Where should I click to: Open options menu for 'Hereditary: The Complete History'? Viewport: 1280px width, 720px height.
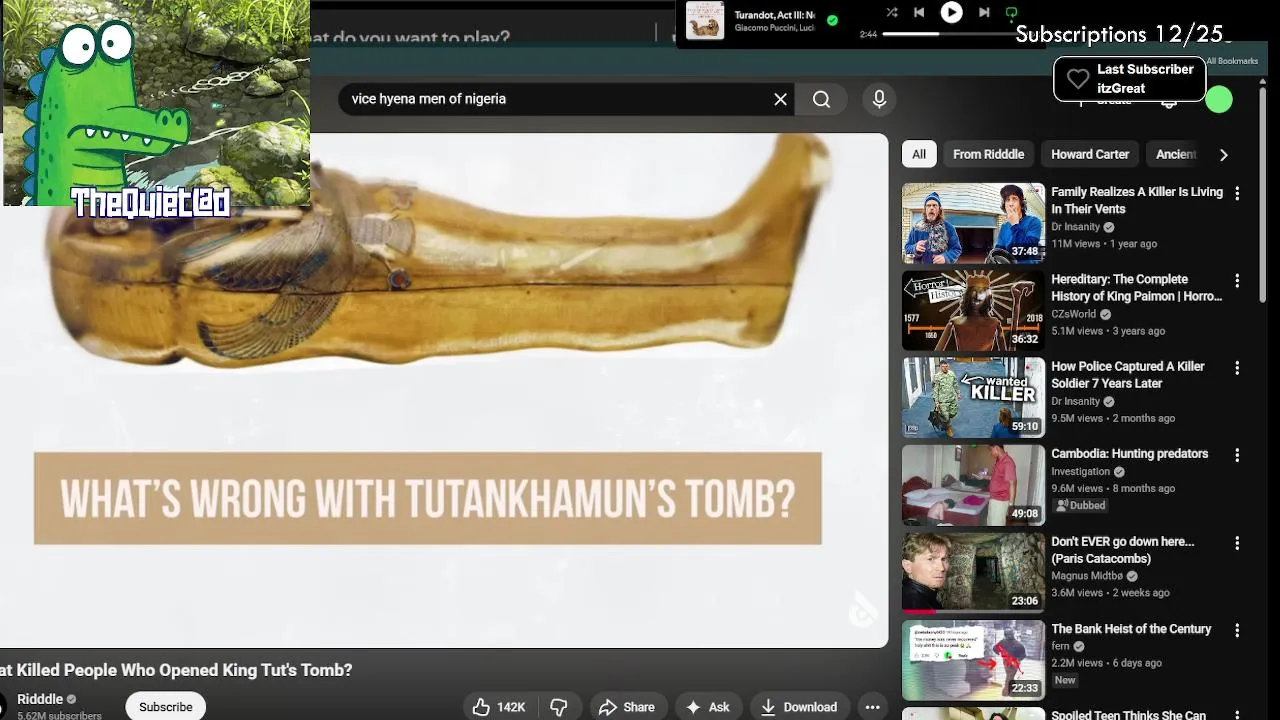point(1237,281)
